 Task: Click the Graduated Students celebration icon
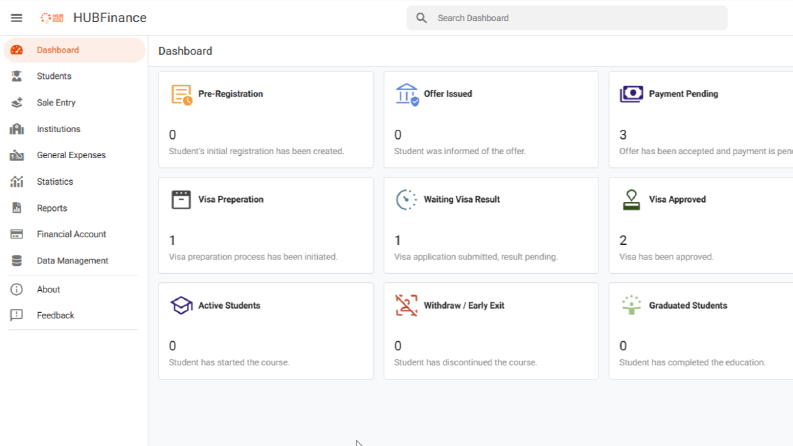(631, 305)
